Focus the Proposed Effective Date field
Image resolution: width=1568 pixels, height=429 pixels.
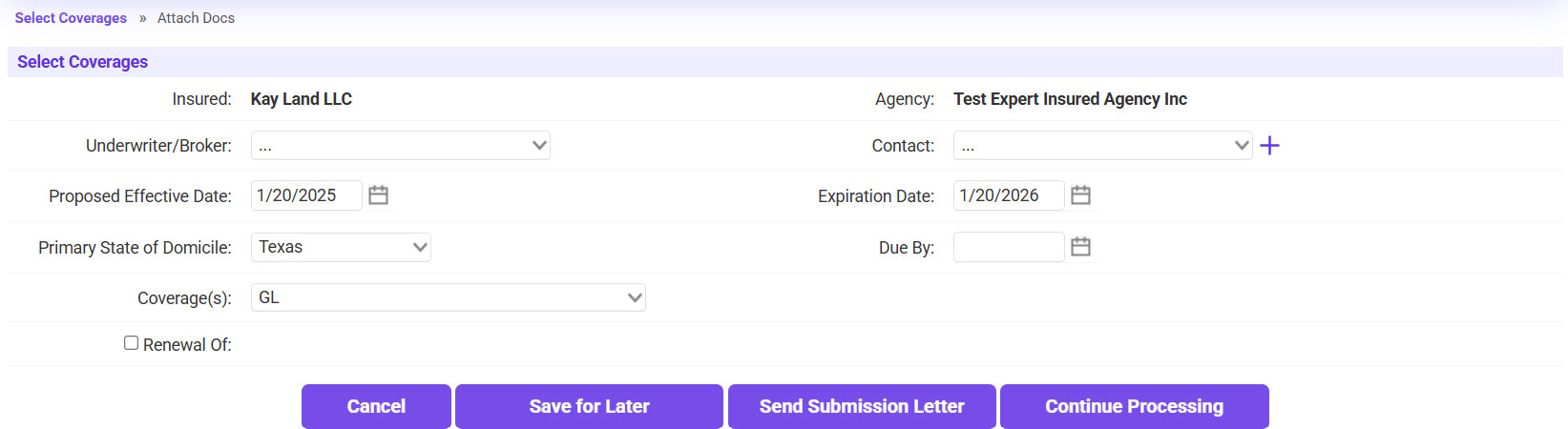(x=305, y=195)
